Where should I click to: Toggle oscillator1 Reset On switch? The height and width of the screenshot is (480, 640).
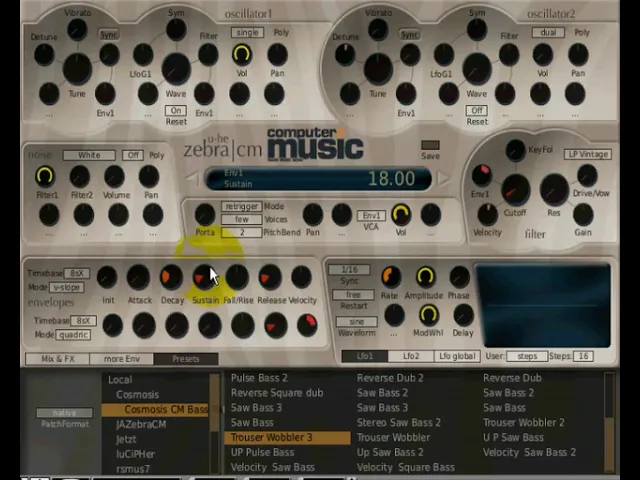pos(176,111)
